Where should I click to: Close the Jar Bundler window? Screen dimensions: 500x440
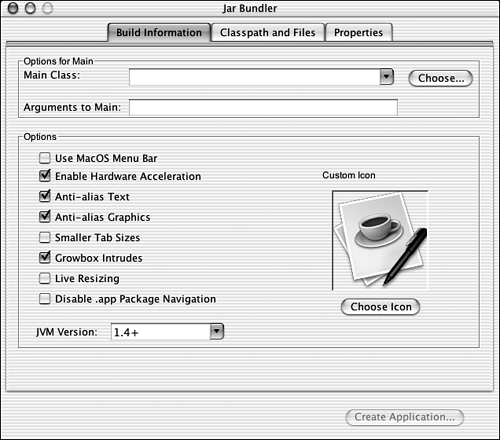pyautogui.click(x=13, y=8)
